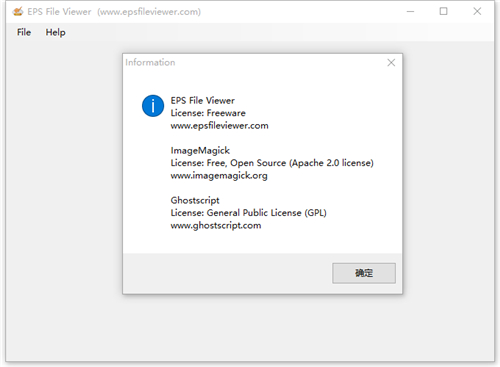Click the Ghostscript heading text
The width and height of the screenshot is (500, 367).
tap(195, 200)
